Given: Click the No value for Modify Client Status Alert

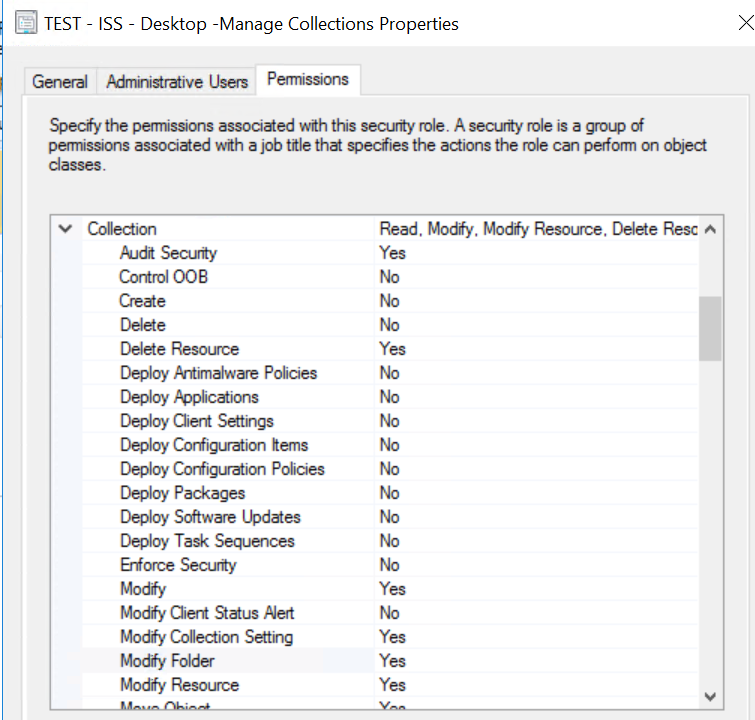Looking at the screenshot, I should pyautogui.click(x=390, y=613).
